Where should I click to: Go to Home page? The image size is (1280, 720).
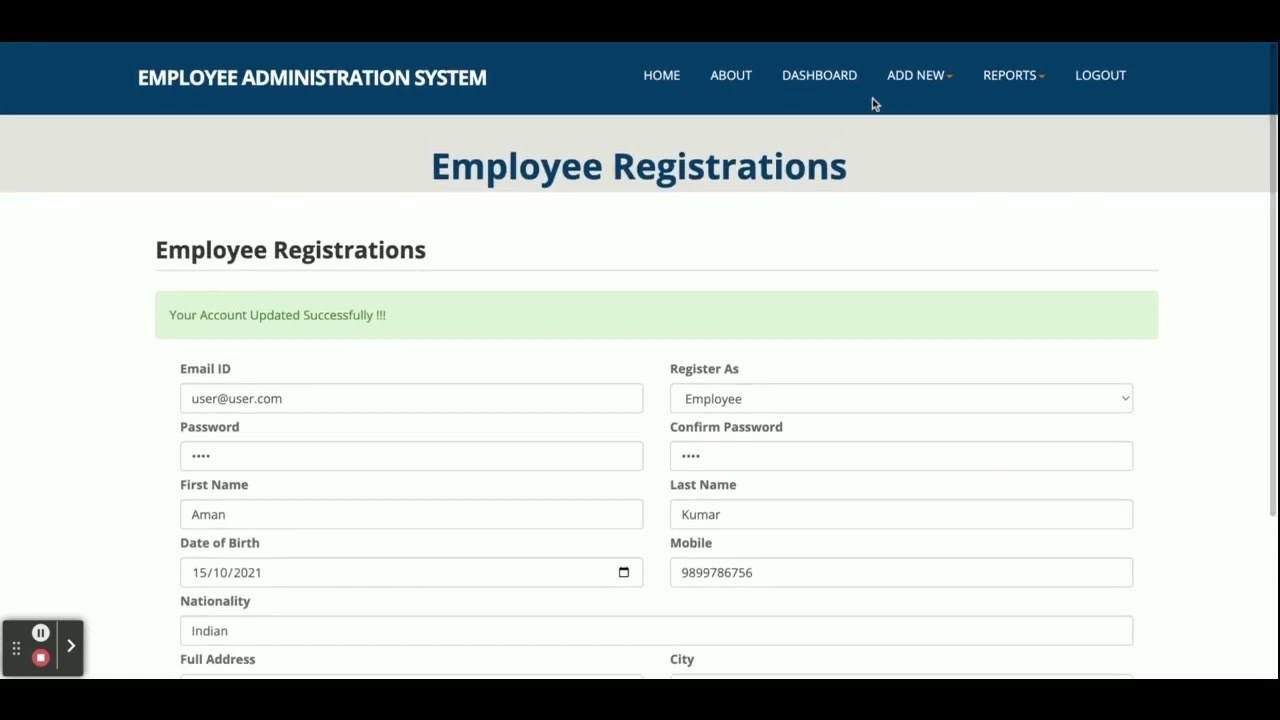tap(661, 75)
